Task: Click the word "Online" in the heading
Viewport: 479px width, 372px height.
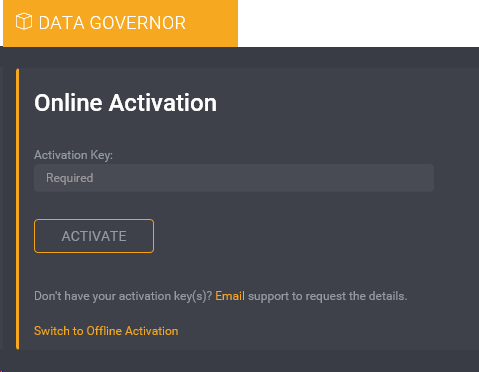Action: tap(68, 103)
